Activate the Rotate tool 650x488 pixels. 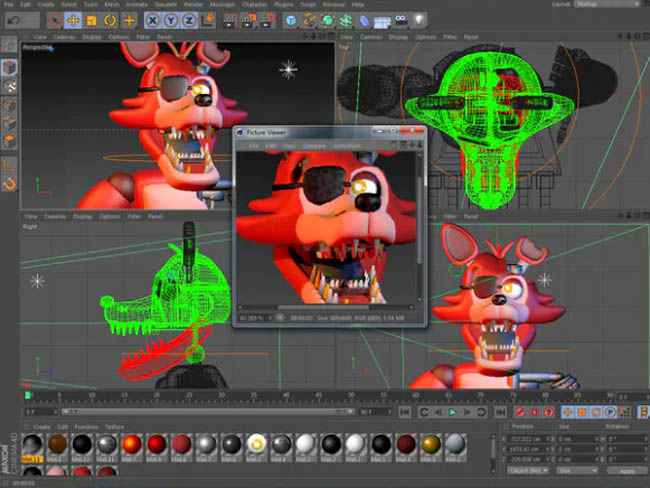click(110, 20)
